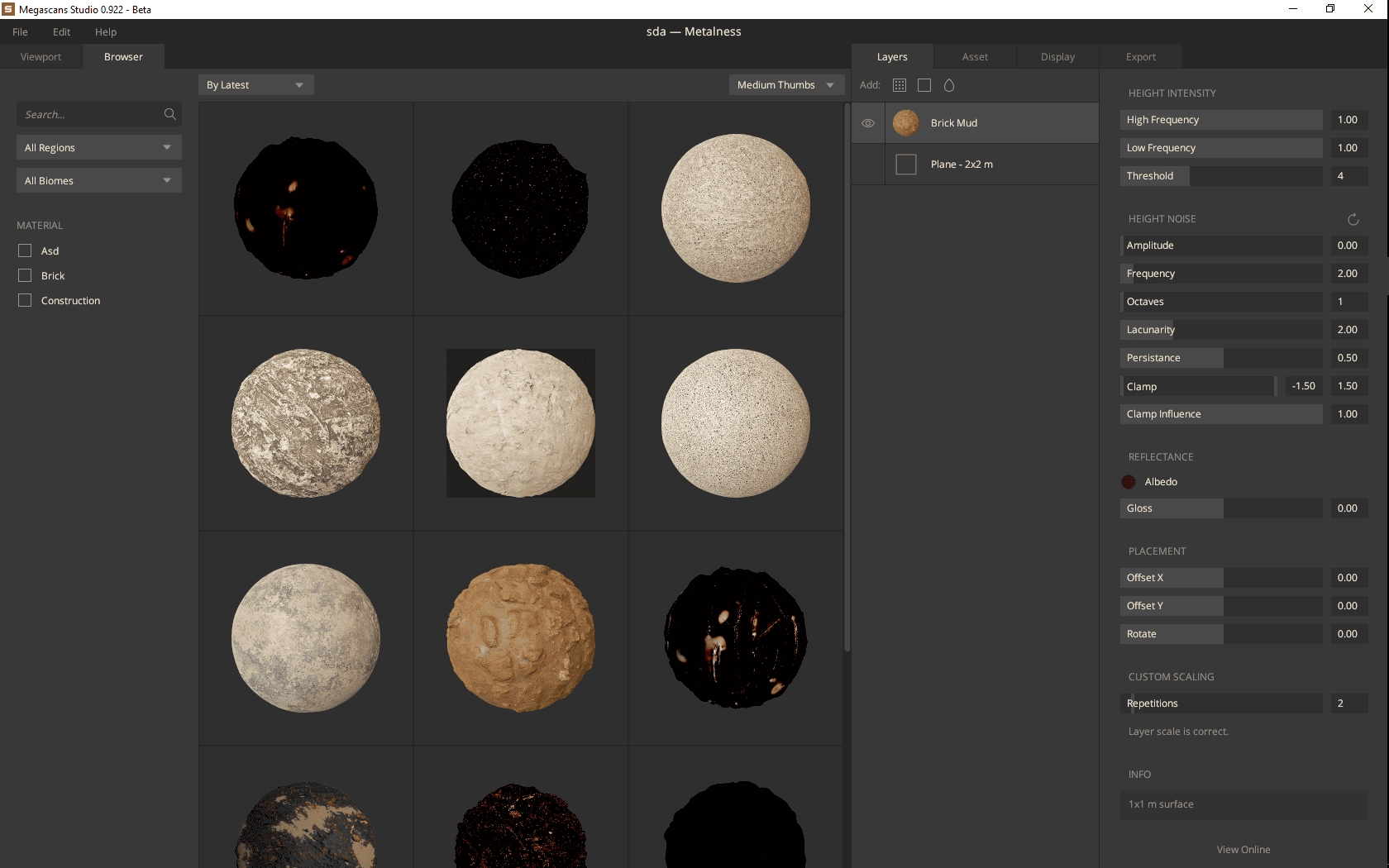Click the Offset Y slider
This screenshot has width=1389, height=868.
click(x=1221, y=606)
